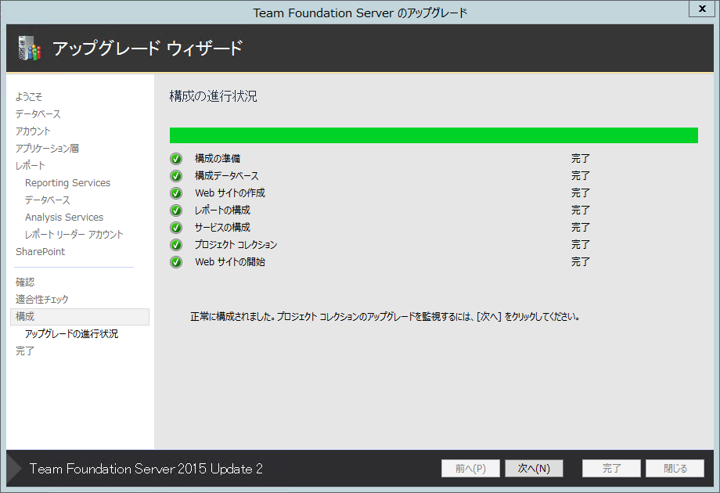Select the 完了 step in the sidebar
Screen dimensions: 720x493
[25, 351]
